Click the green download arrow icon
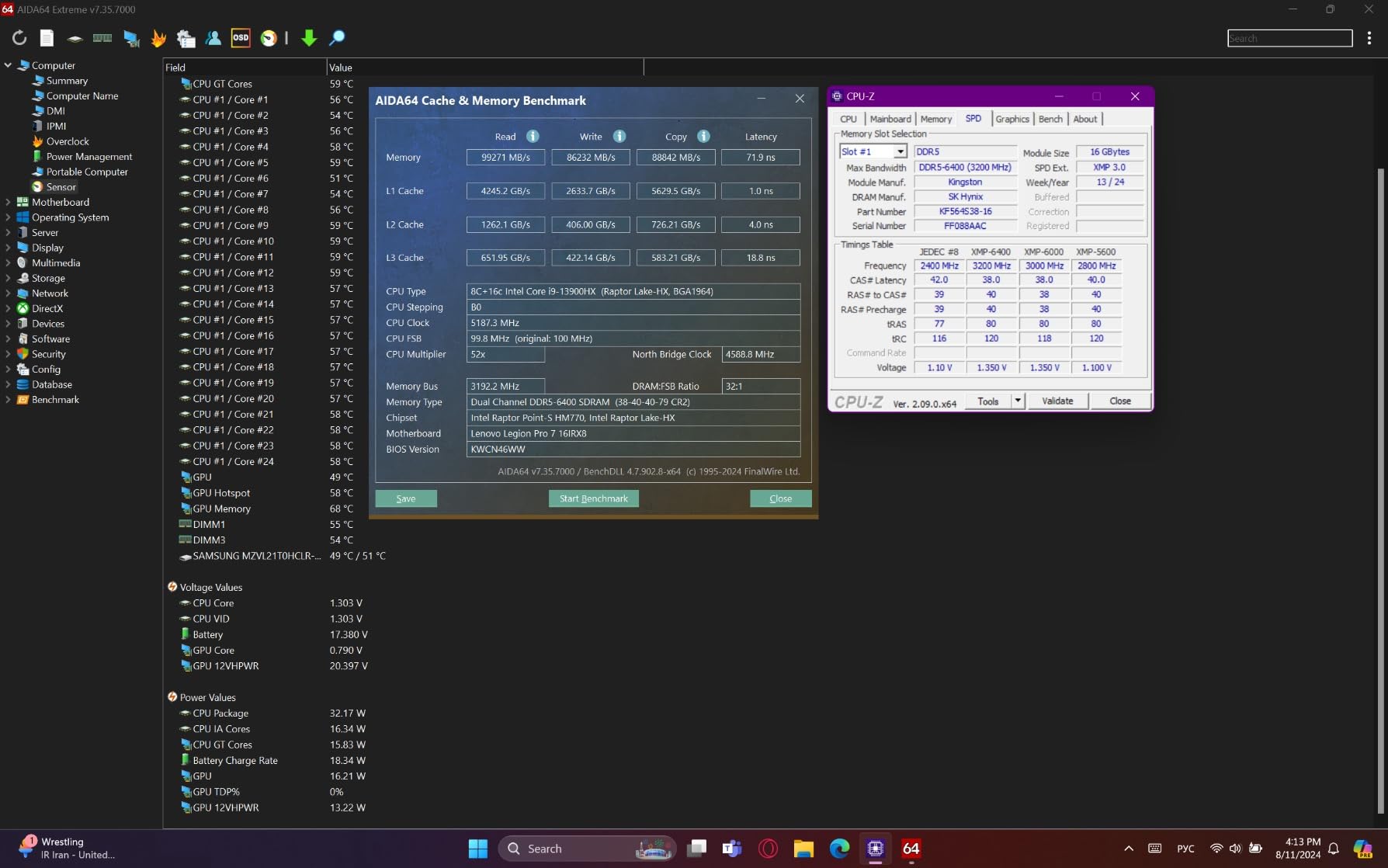The image size is (1388, 868). click(x=309, y=38)
